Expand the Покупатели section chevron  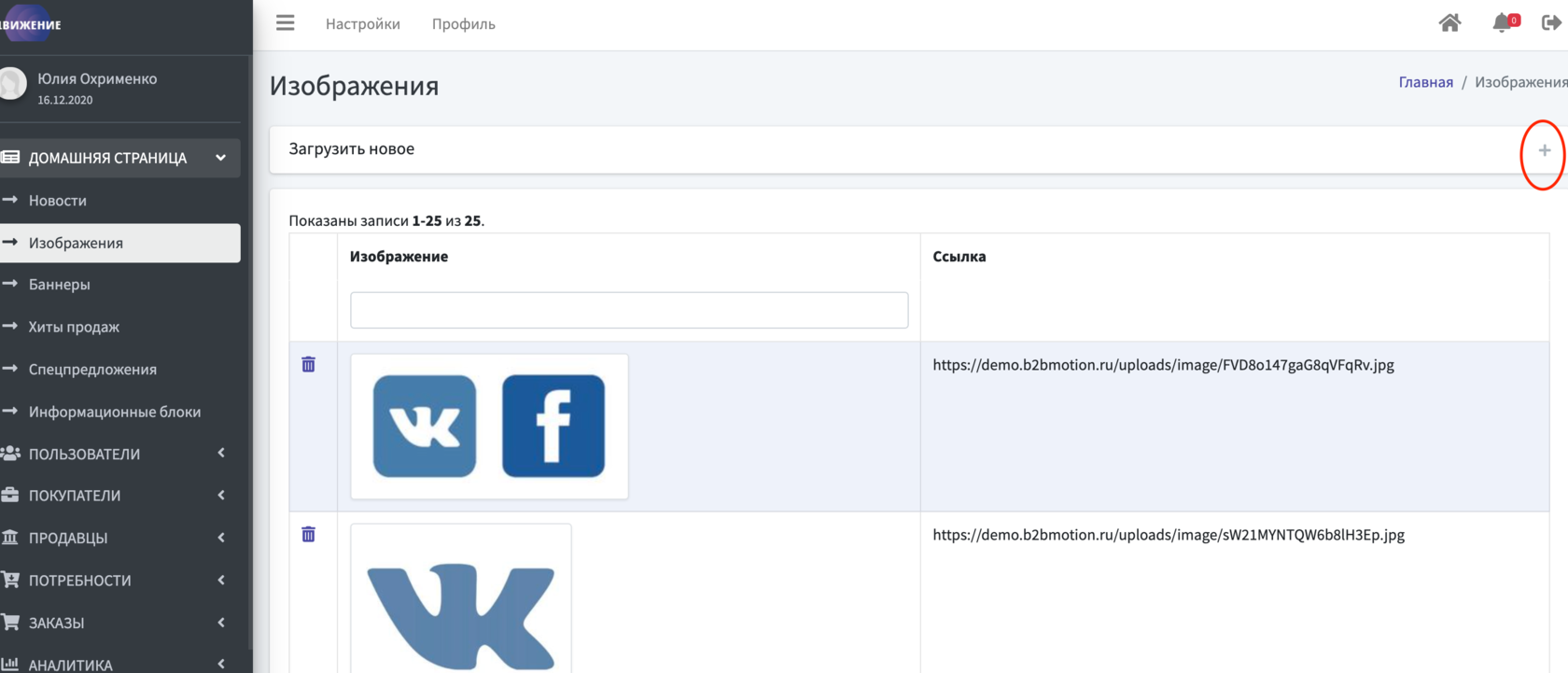click(221, 495)
